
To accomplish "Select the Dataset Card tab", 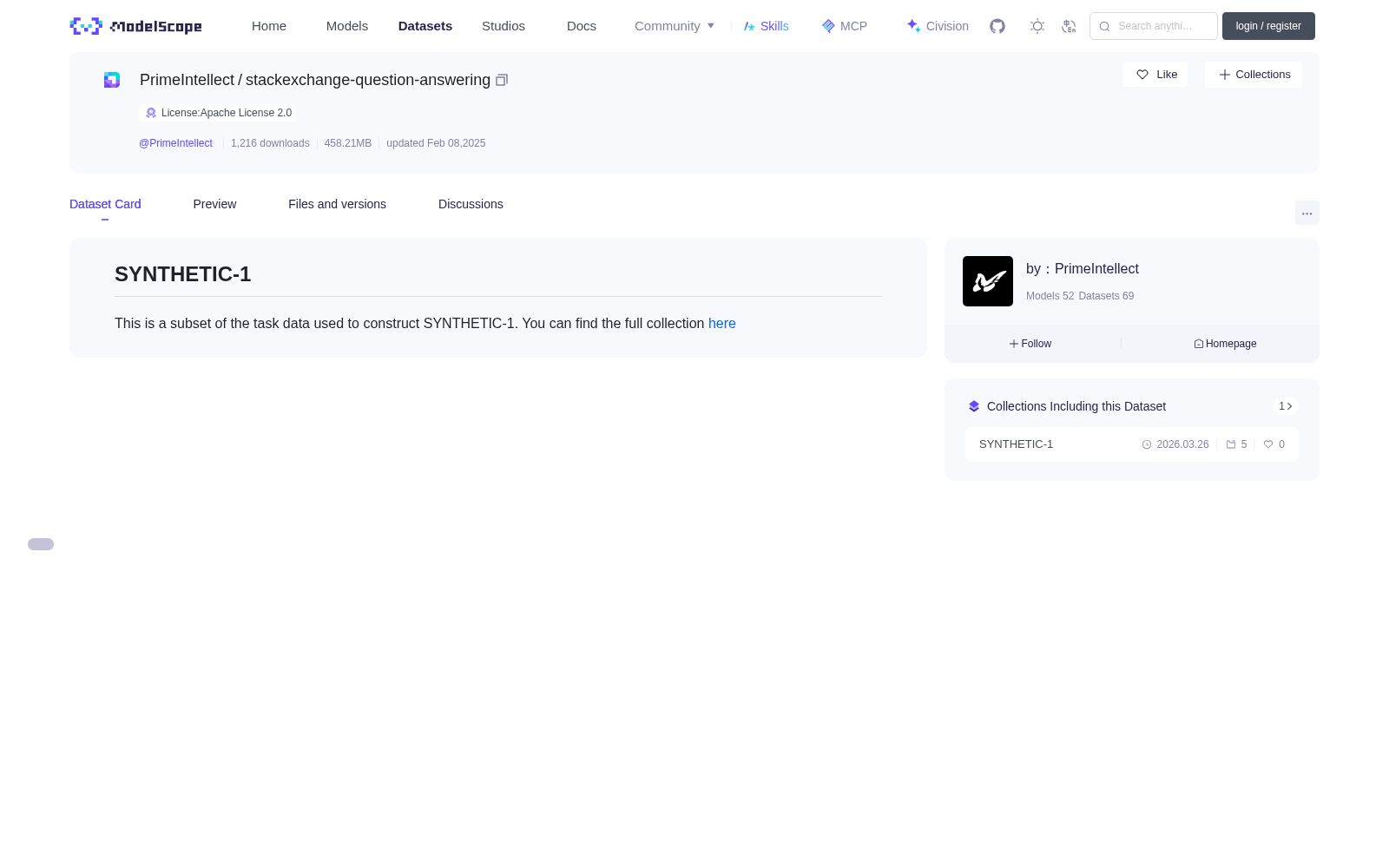I will [x=105, y=204].
